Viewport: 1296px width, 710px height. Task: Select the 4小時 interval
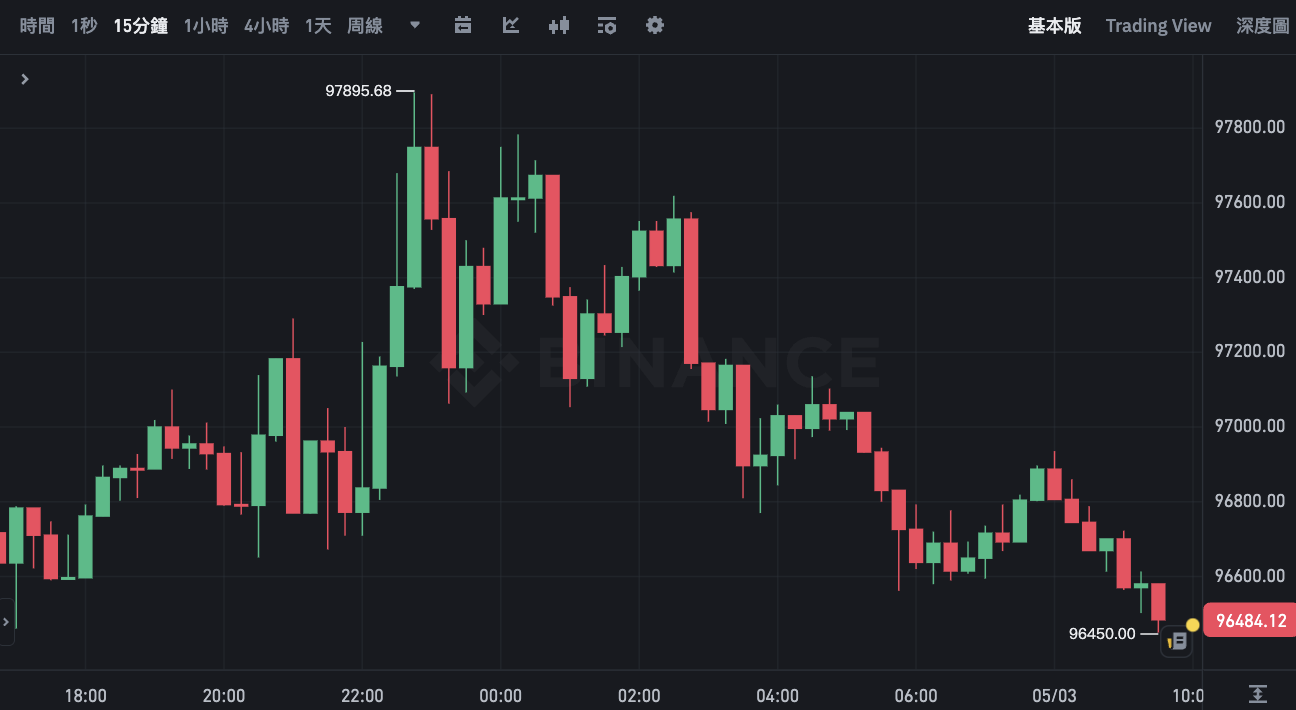click(266, 26)
